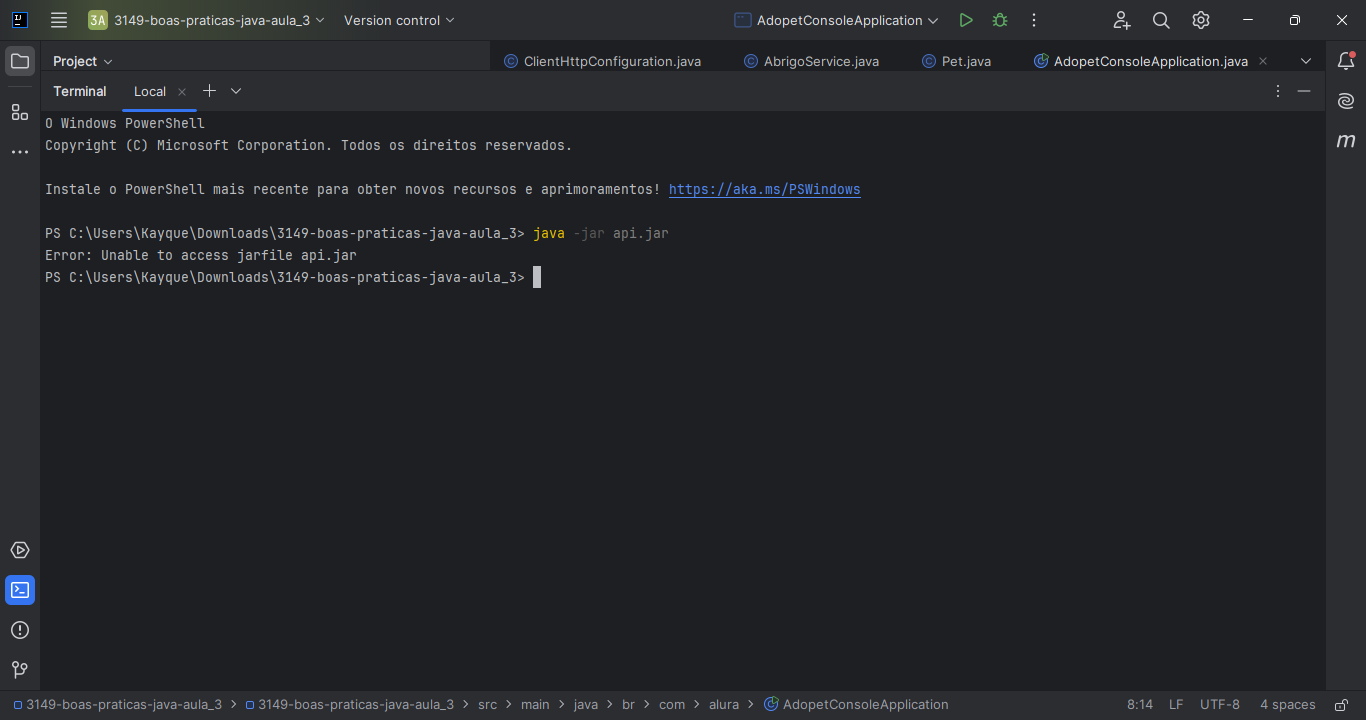Open terminal tab options dropdown arrow
Image resolution: width=1366 pixels, height=720 pixels.
236,91
